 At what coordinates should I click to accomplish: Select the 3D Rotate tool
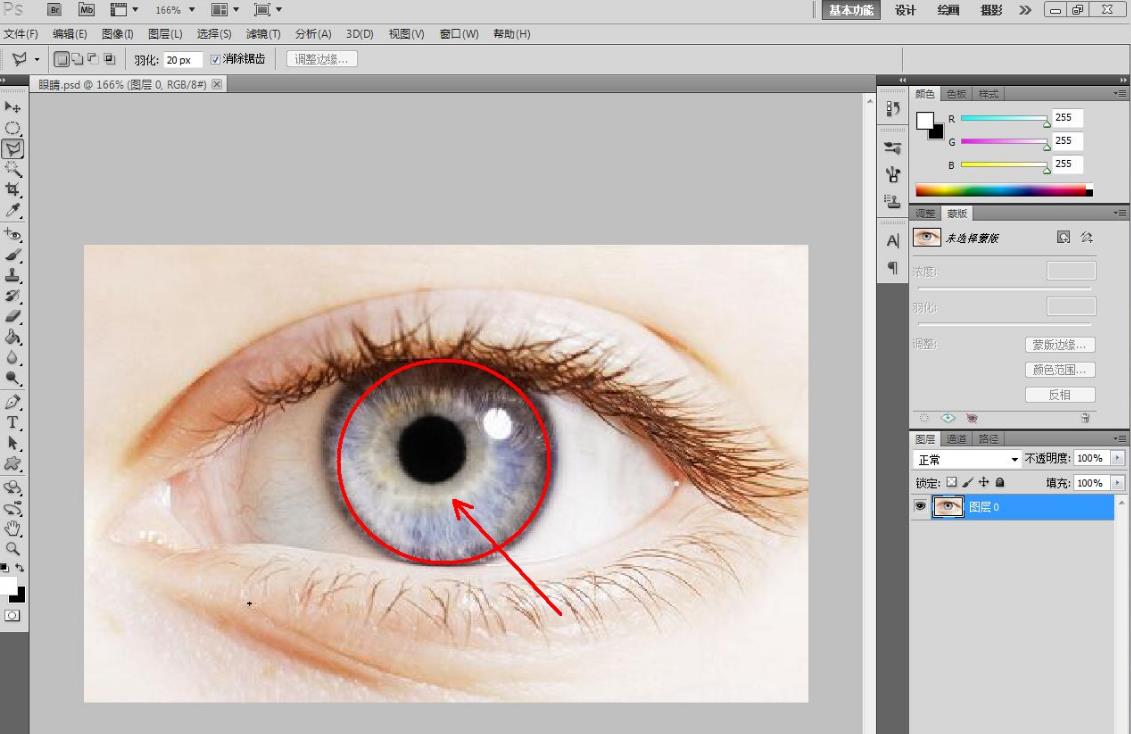(x=12, y=487)
